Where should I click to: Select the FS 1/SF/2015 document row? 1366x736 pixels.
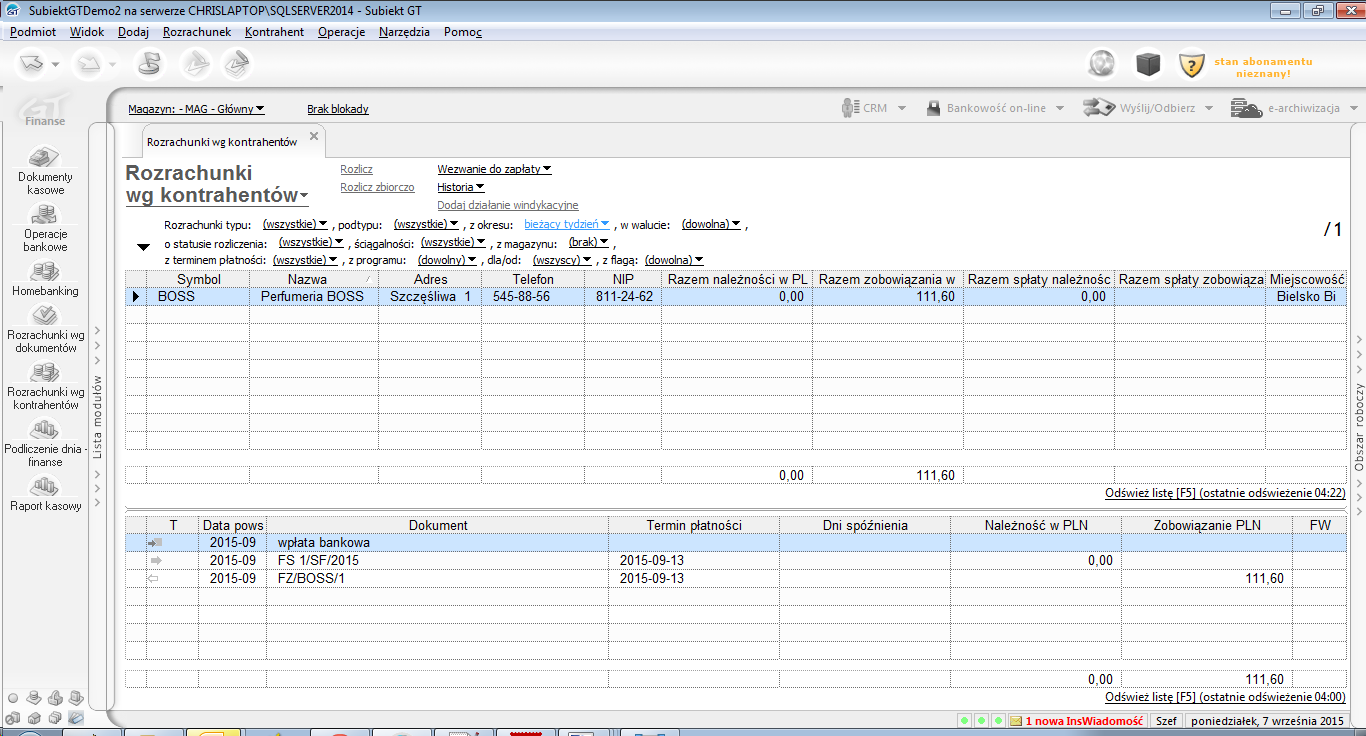point(735,561)
